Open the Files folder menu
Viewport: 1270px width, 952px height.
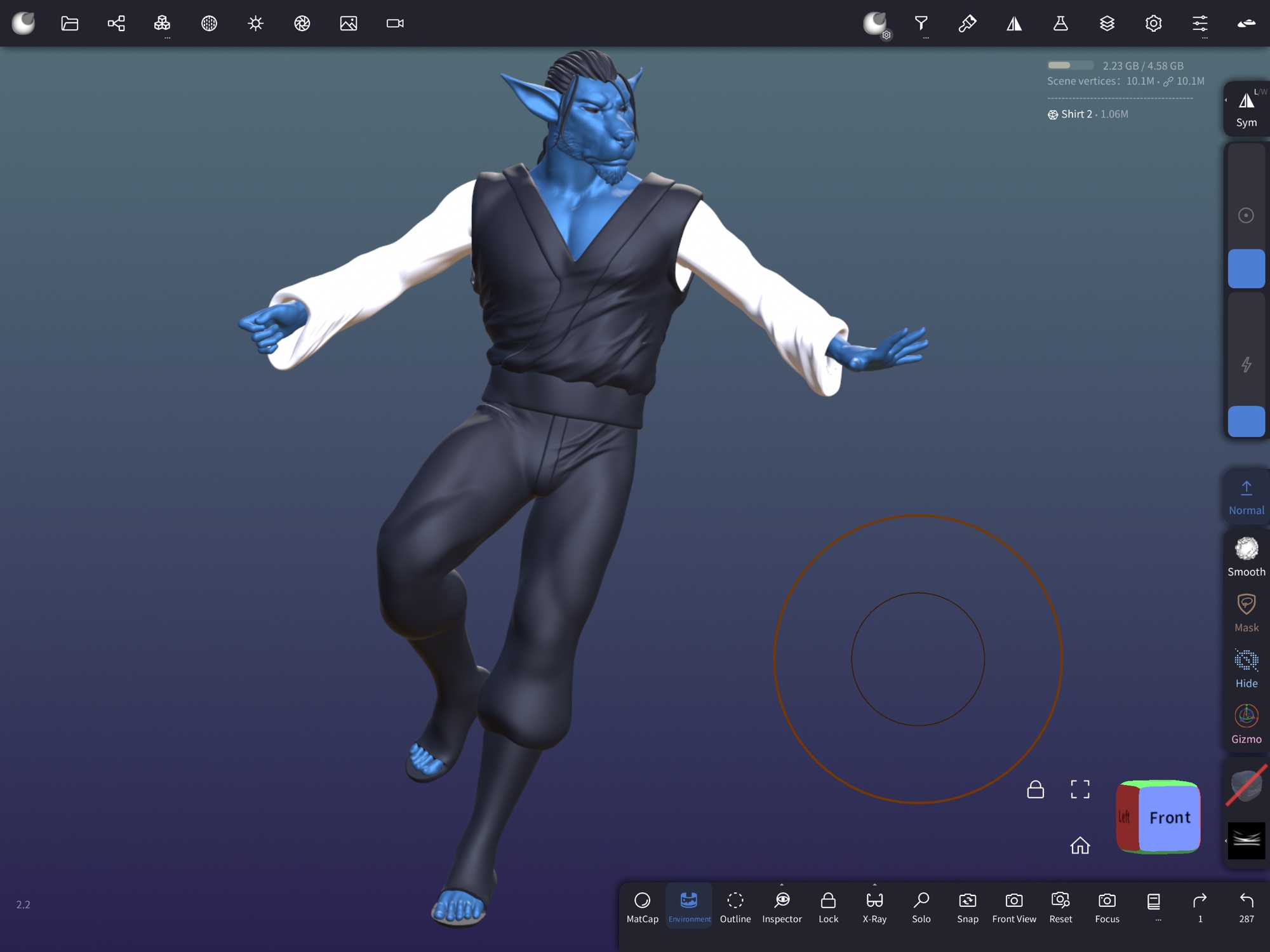(69, 23)
